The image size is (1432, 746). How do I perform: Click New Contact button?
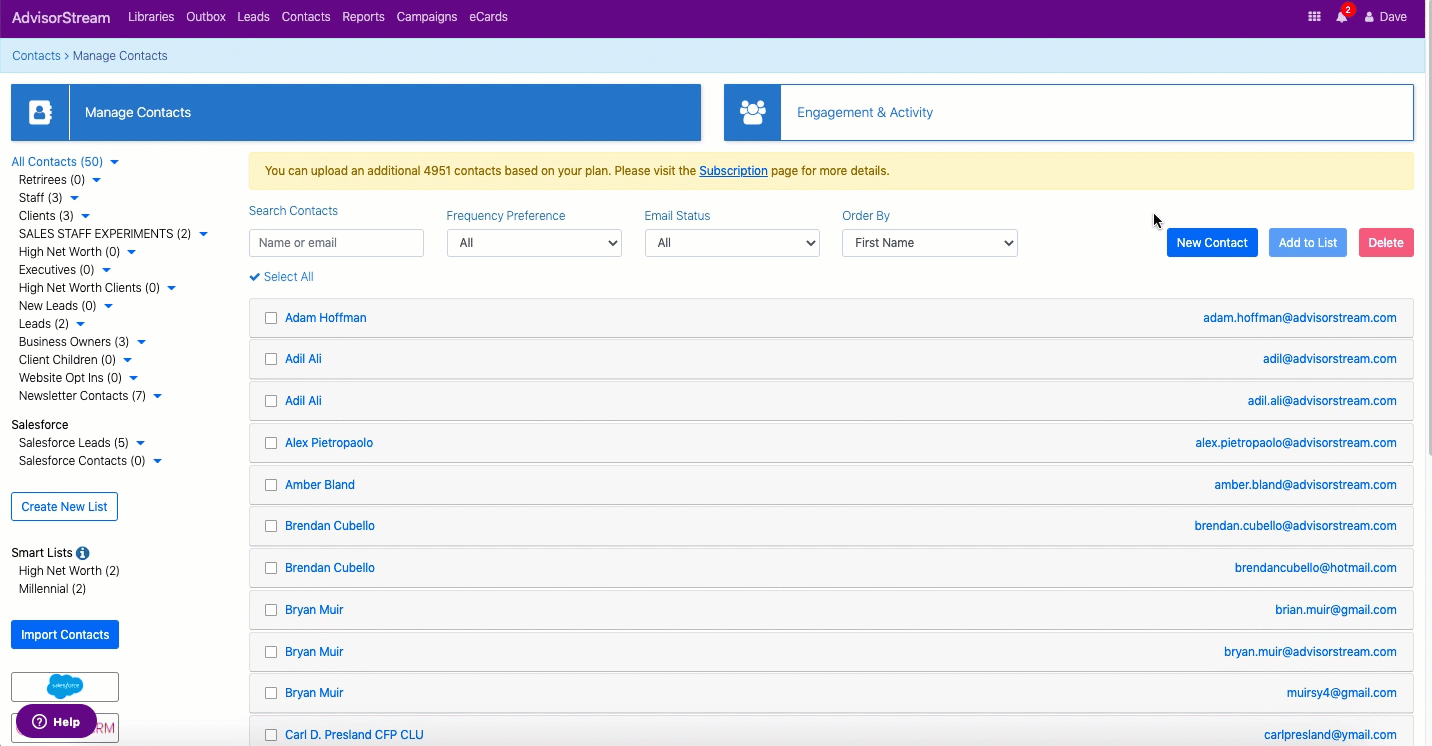coord(1212,243)
